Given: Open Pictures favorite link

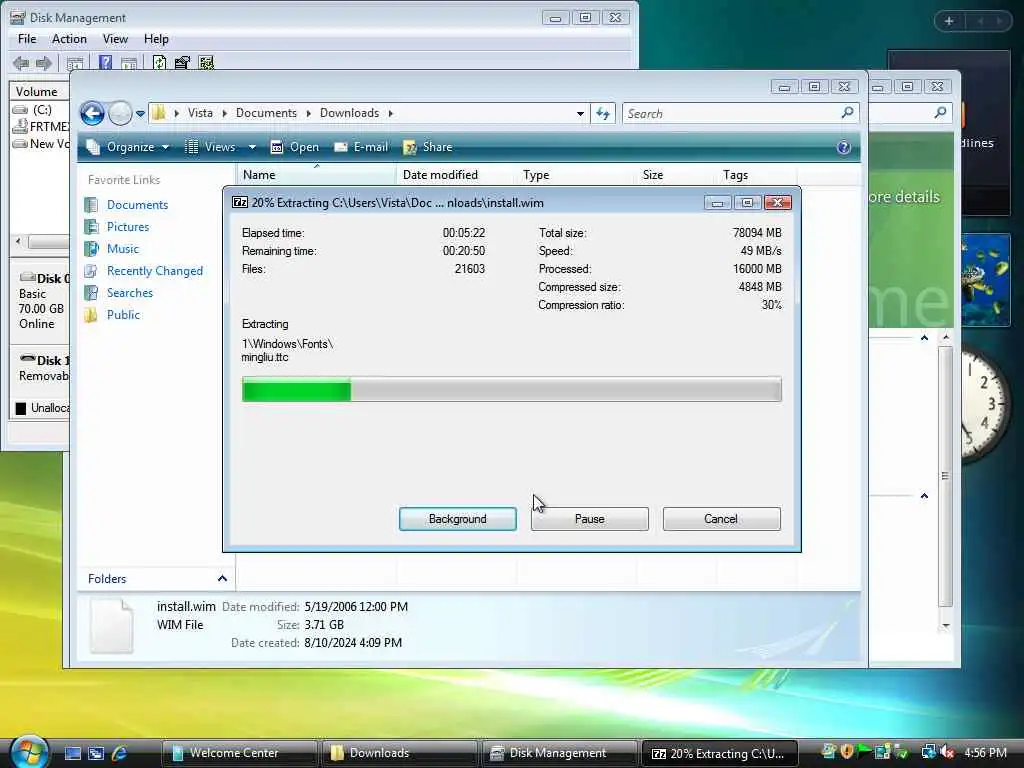Looking at the screenshot, I should [x=127, y=227].
